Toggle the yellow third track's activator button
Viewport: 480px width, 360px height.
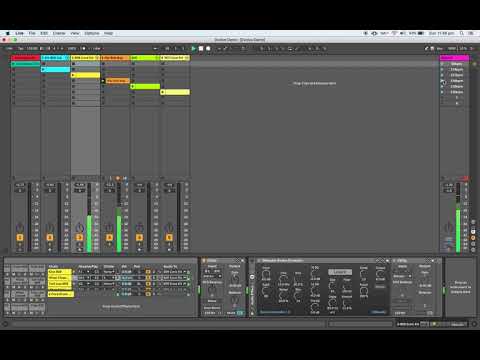click(80, 237)
